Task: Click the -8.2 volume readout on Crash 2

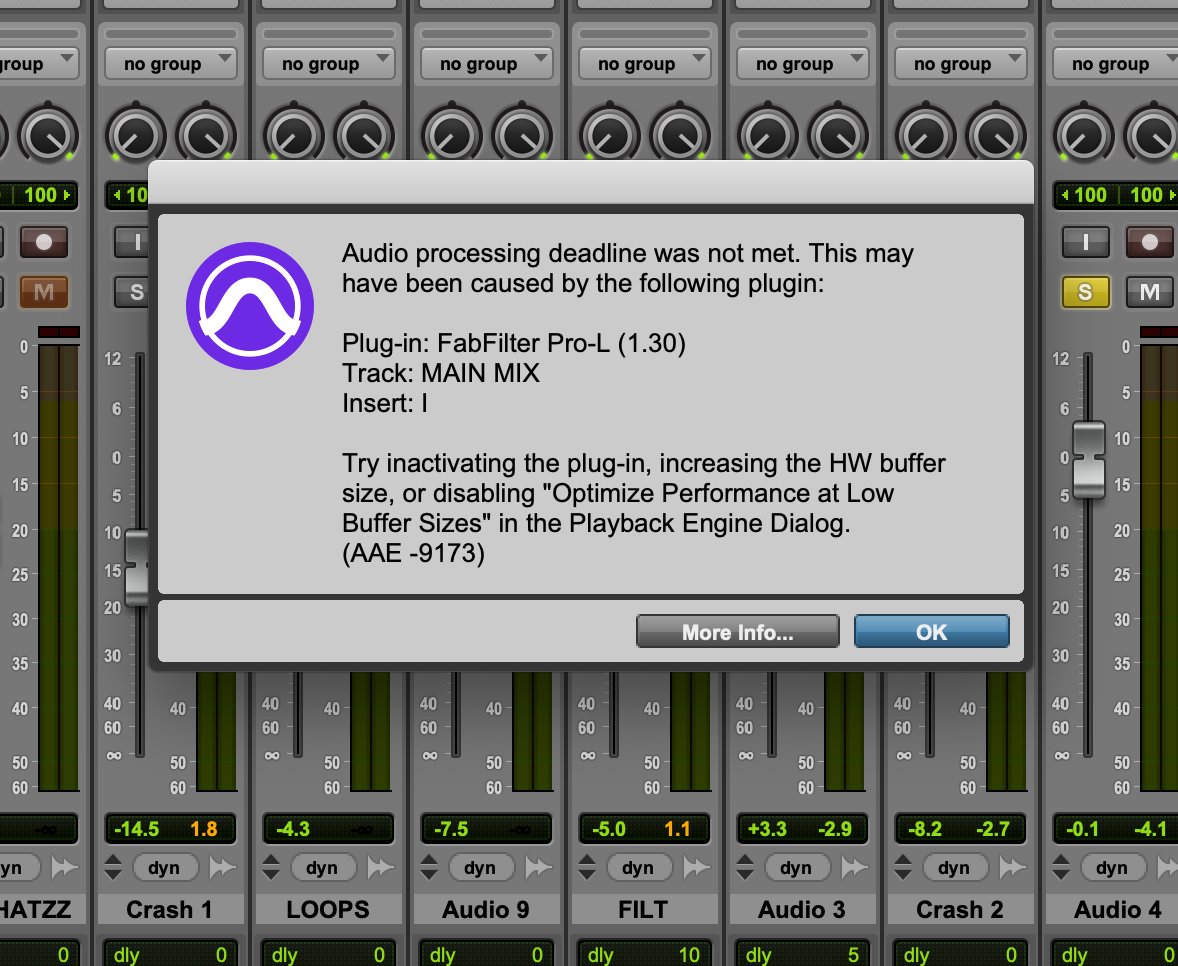Action: point(925,829)
